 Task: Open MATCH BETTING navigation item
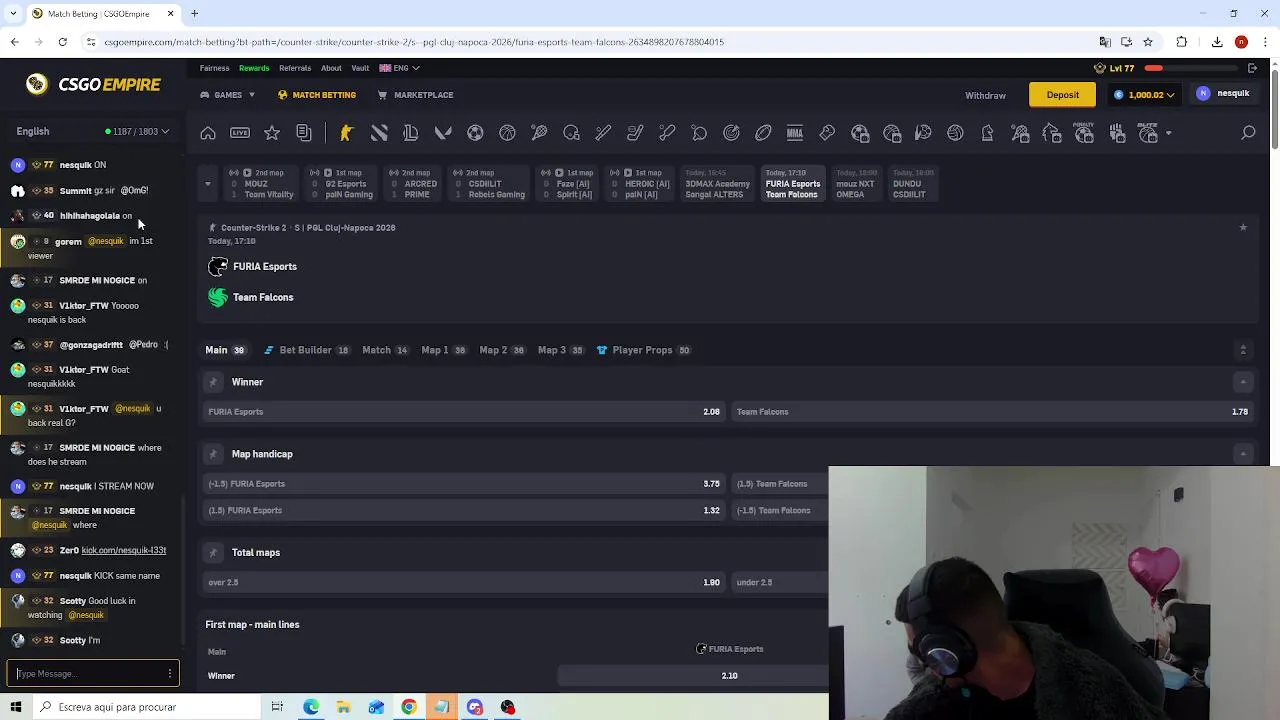[317, 95]
